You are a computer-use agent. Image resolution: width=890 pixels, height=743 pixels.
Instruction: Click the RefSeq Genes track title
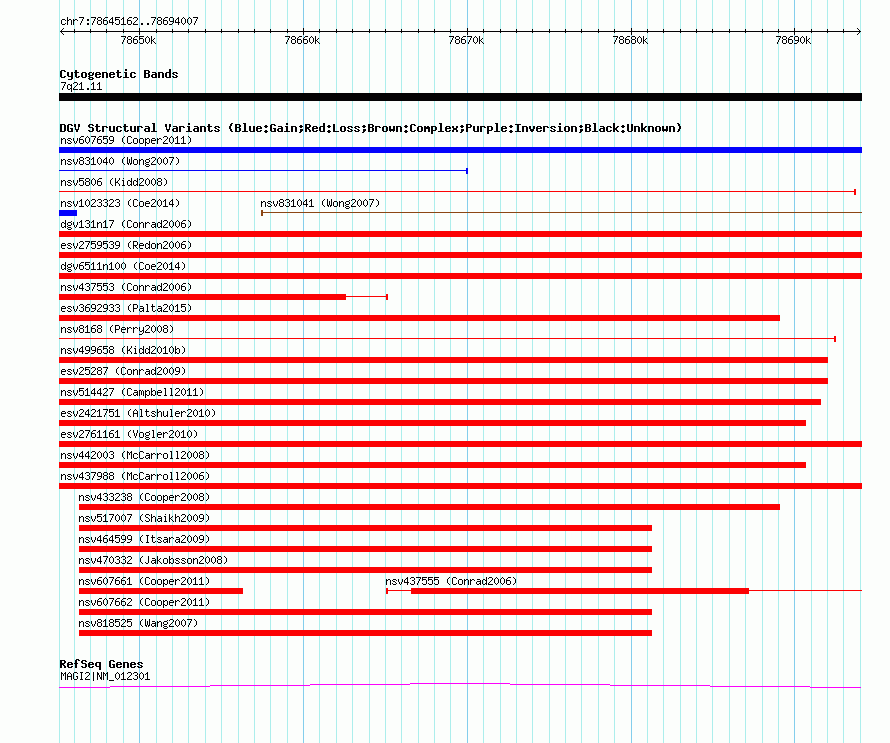click(101, 664)
